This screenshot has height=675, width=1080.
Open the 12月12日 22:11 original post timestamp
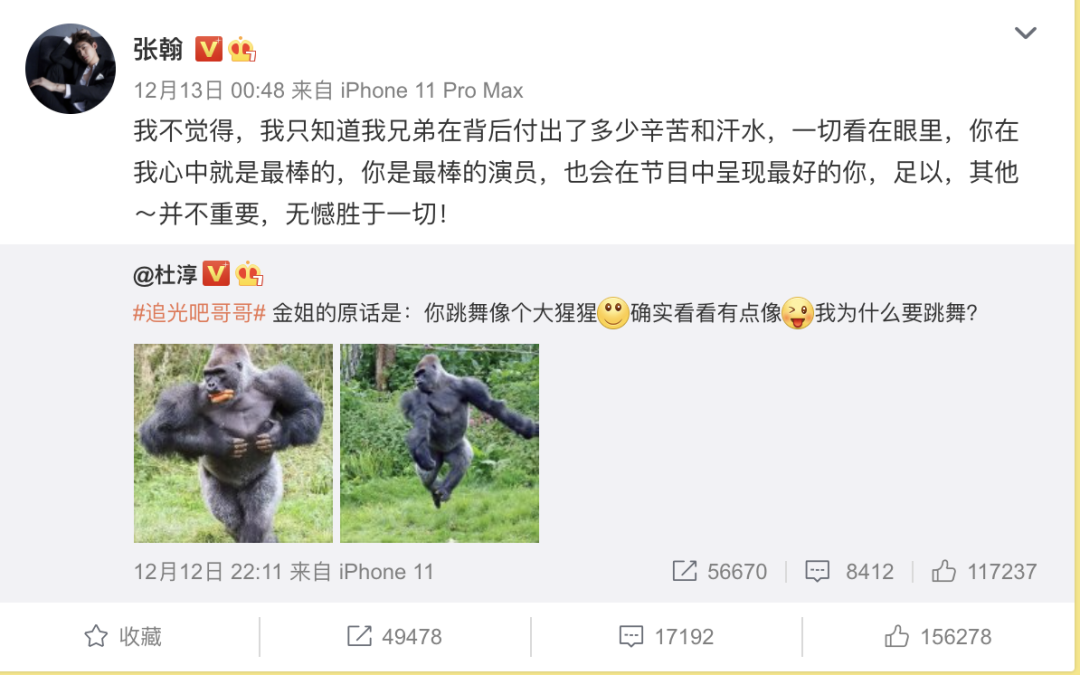click(208, 572)
